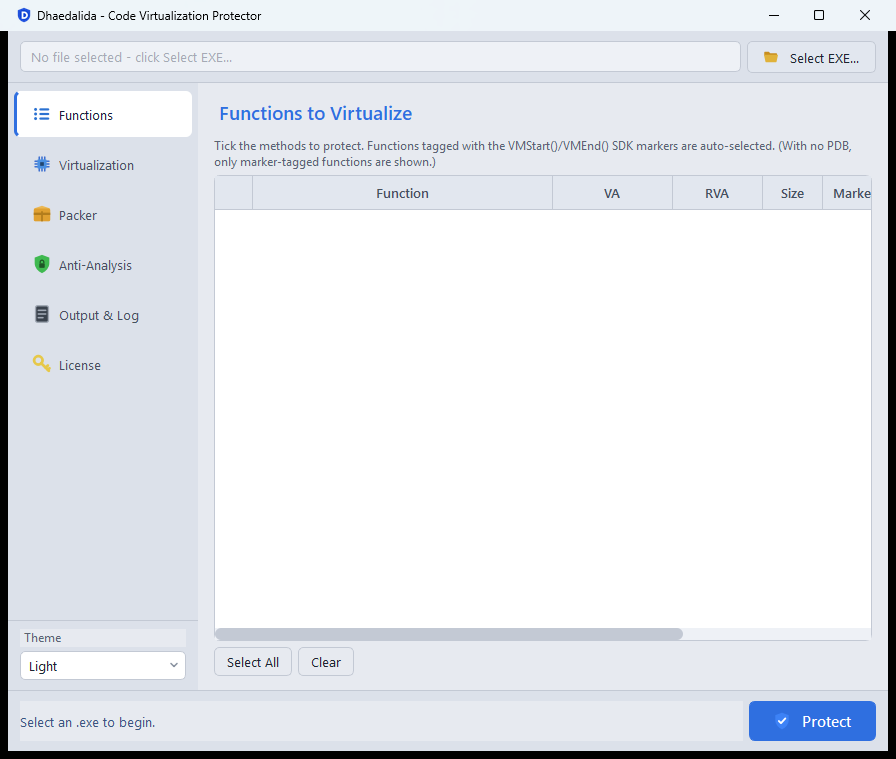
Task: Sort by the VA column header
Action: (x=612, y=193)
